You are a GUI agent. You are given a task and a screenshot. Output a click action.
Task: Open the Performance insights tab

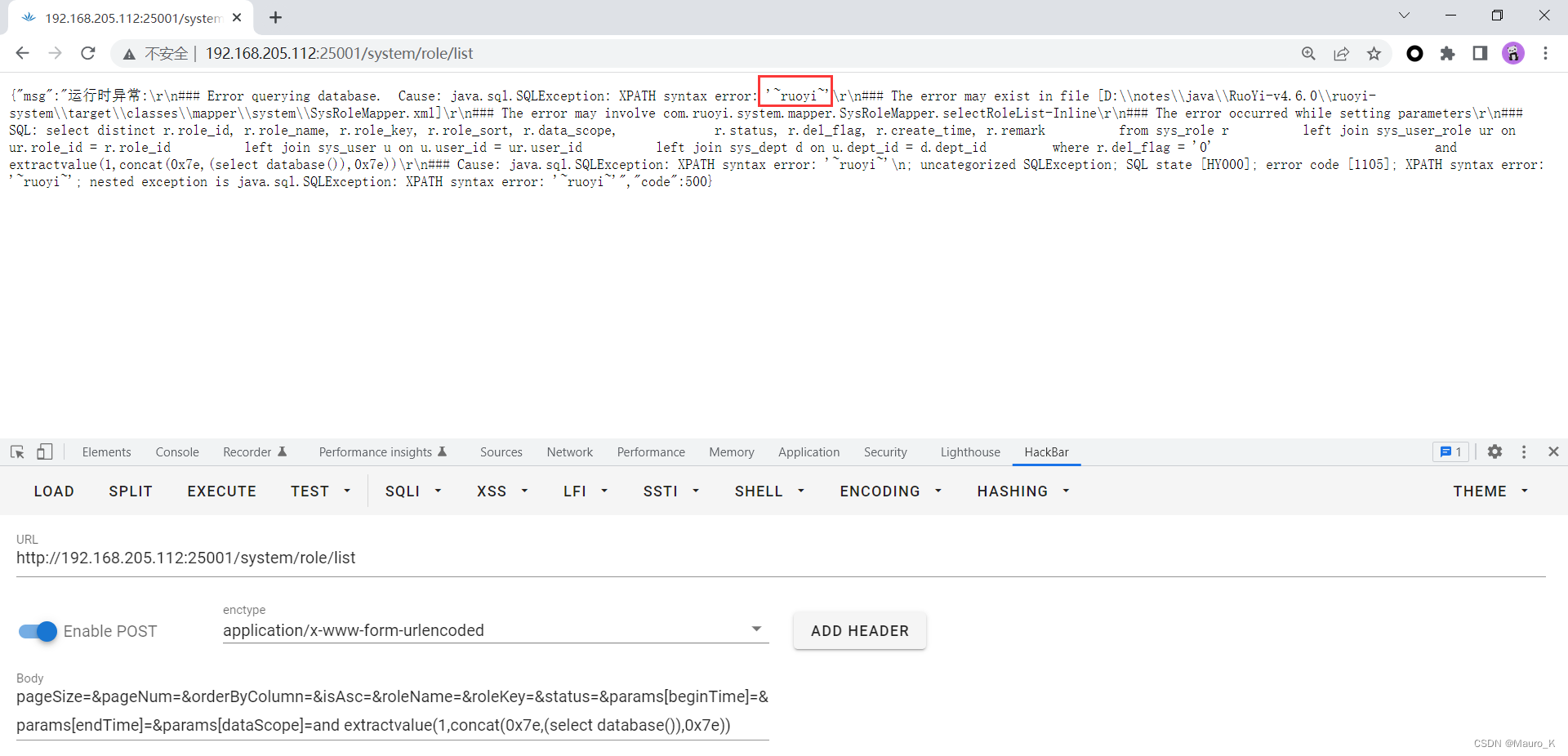click(382, 452)
